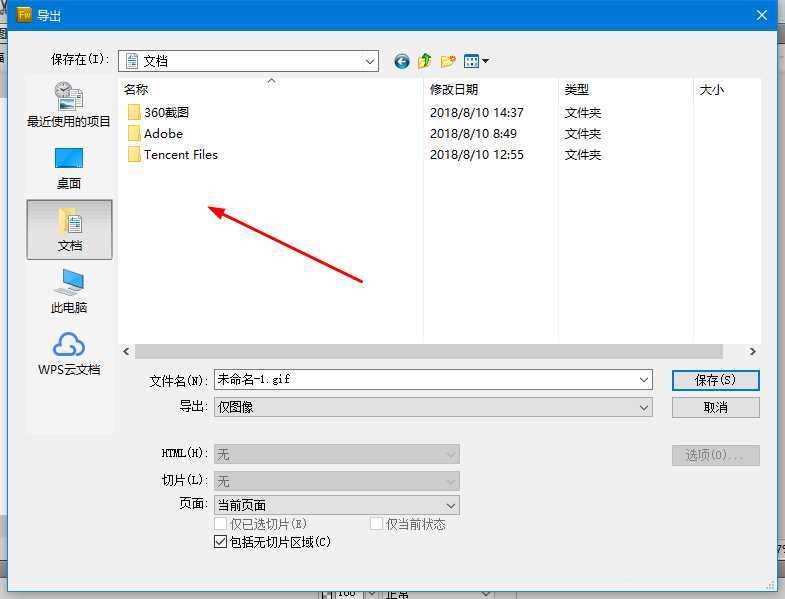The image size is (785, 599).
Task: Click date 2018/8/10 8:49
Action: 473,134
